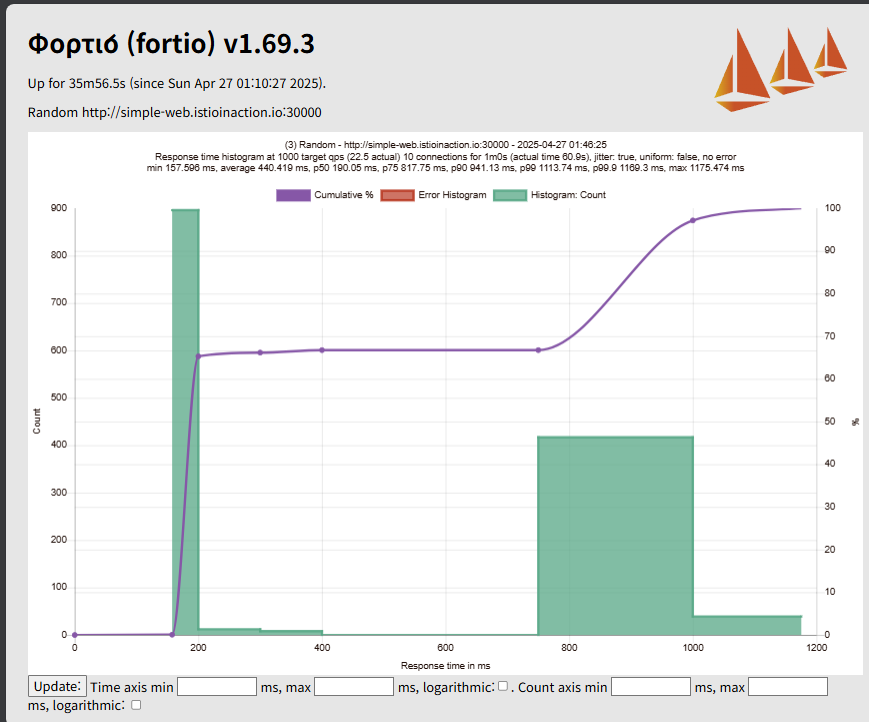The image size is (869, 722).
Task: Toggle the Histogram: Count legend swatch
Action: pyautogui.click(x=510, y=195)
